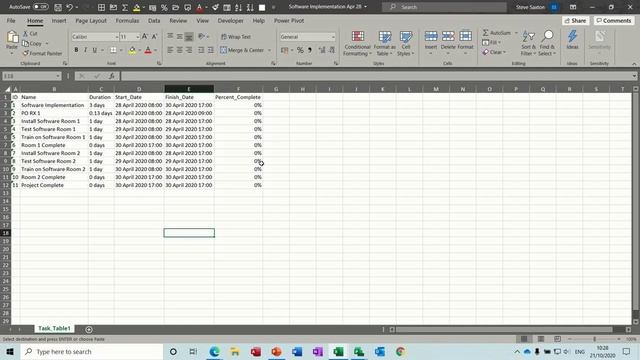Screen dimensions: 640x360
Task: Open Format as Table gallery
Action: pos(384,43)
